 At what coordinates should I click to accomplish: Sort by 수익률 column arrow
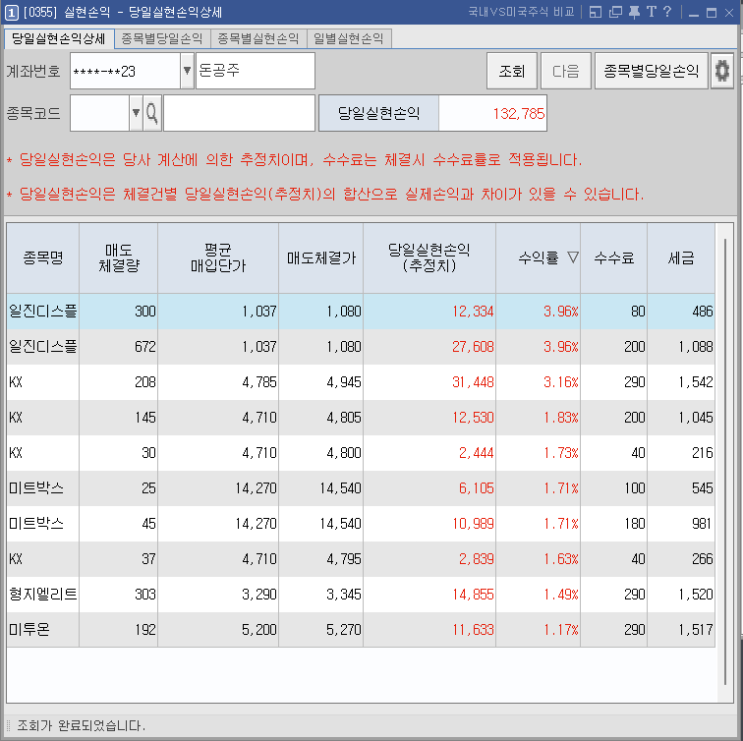(573, 258)
